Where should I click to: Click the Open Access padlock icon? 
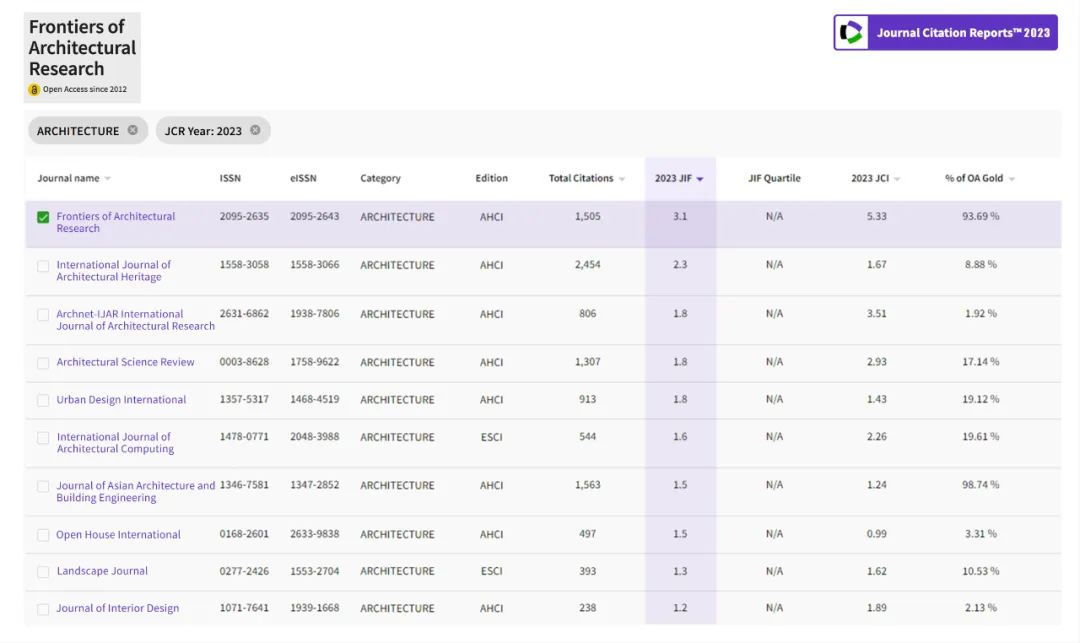(x=34, y=89)
